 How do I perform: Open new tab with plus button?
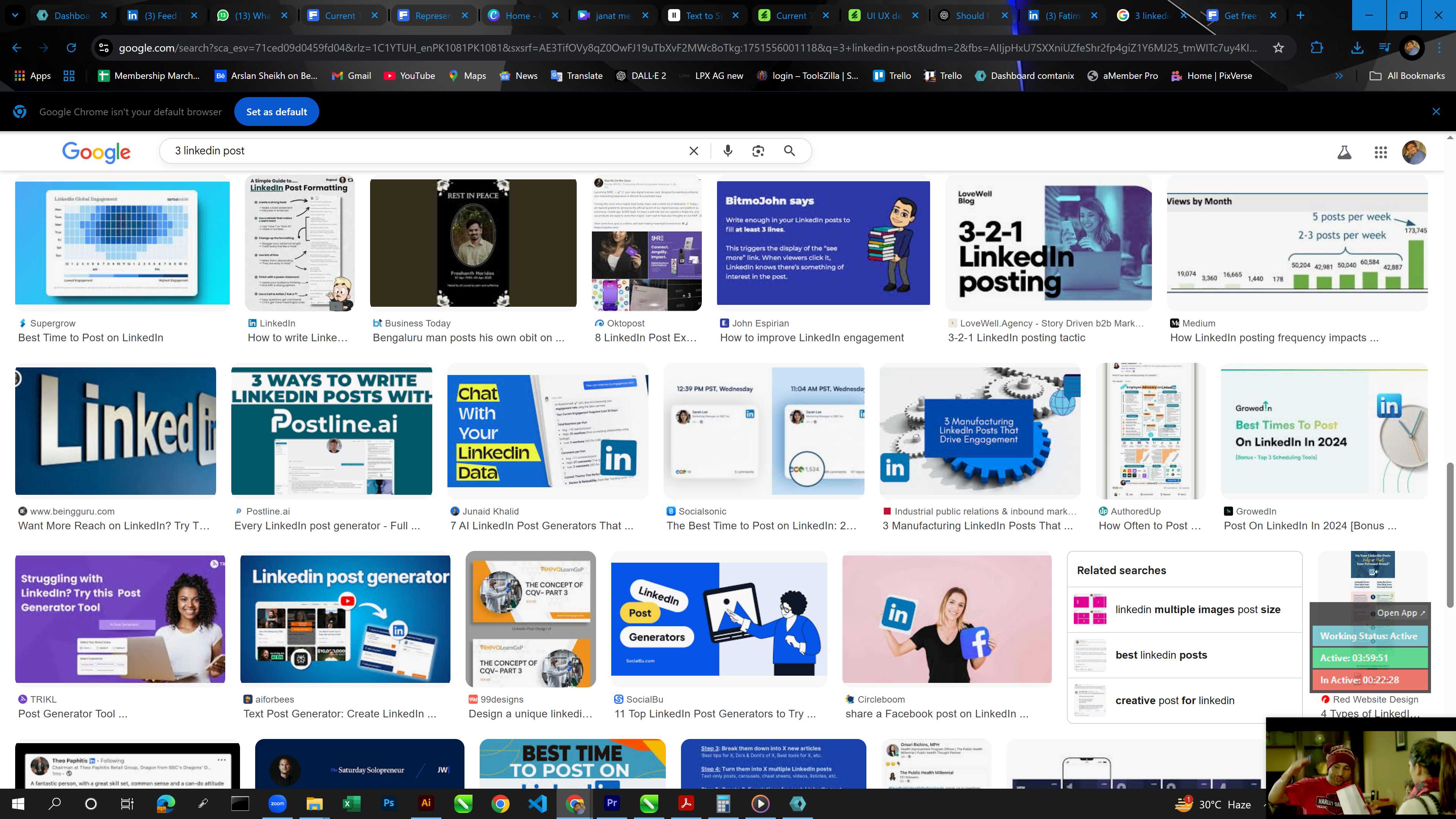pyautogui.click(x=1300, y=15)
